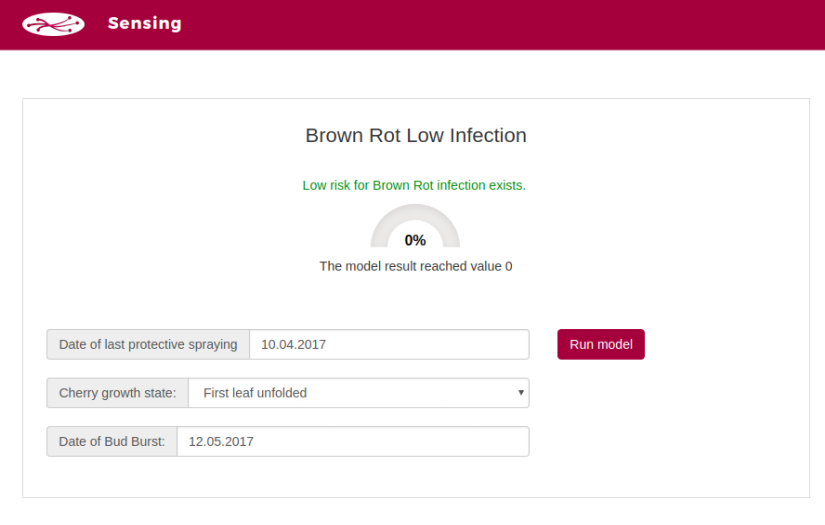Click the "Date of Bud Burst:" label
825x525 pixels.
(x=112, y=441)
